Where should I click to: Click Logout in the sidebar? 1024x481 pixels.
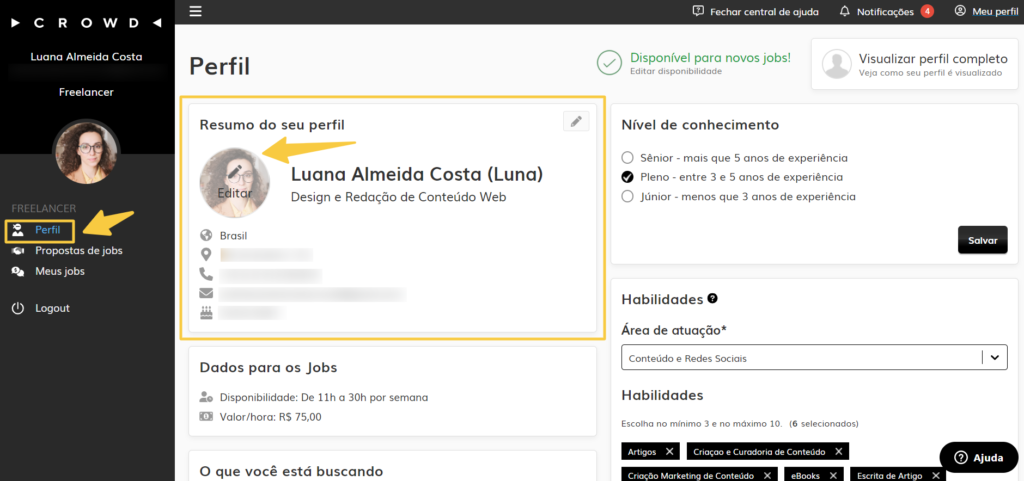coord(52,308)
